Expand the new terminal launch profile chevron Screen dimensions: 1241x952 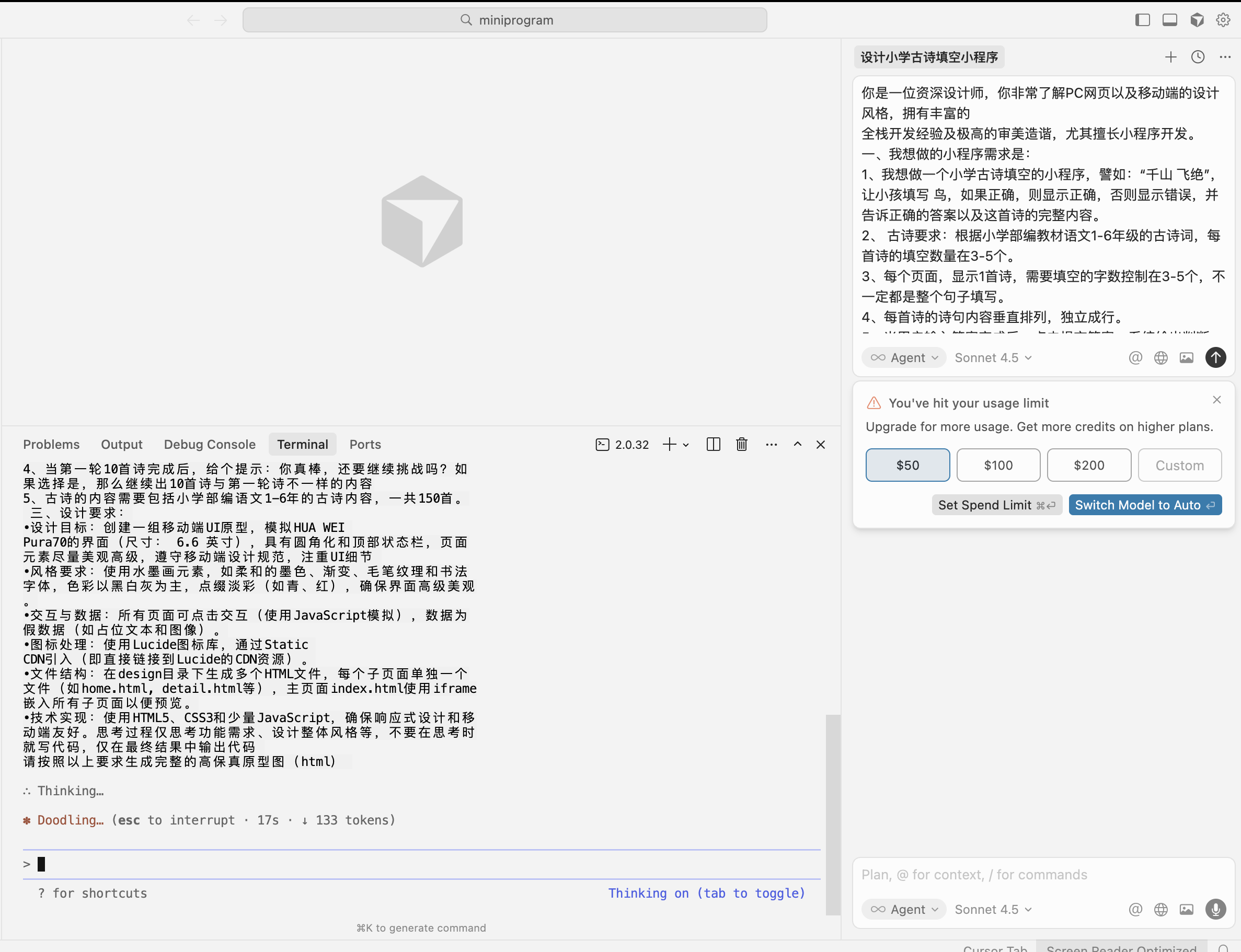[686, 445]
